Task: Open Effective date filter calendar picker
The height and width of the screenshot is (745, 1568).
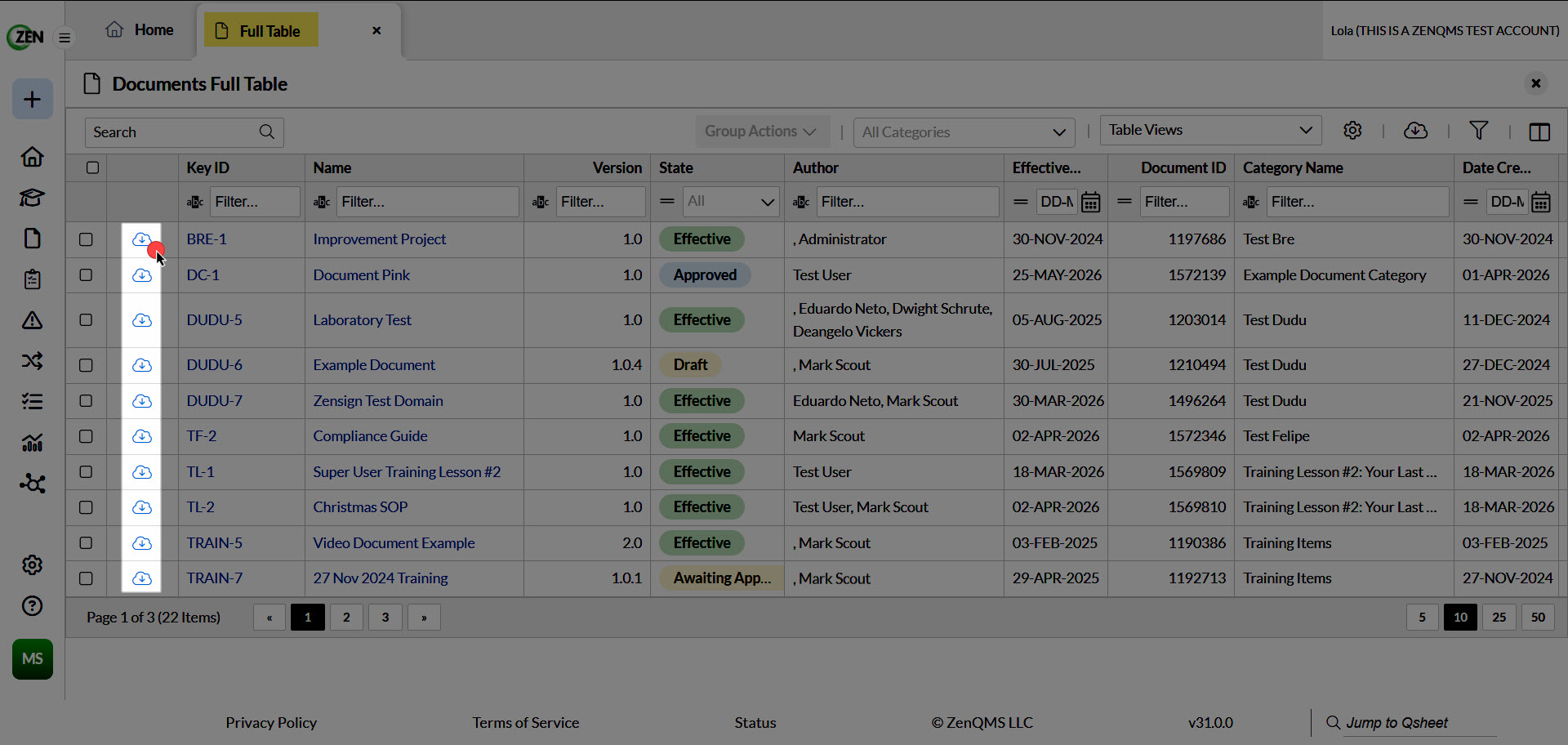Action: [x=1091, y=202]
